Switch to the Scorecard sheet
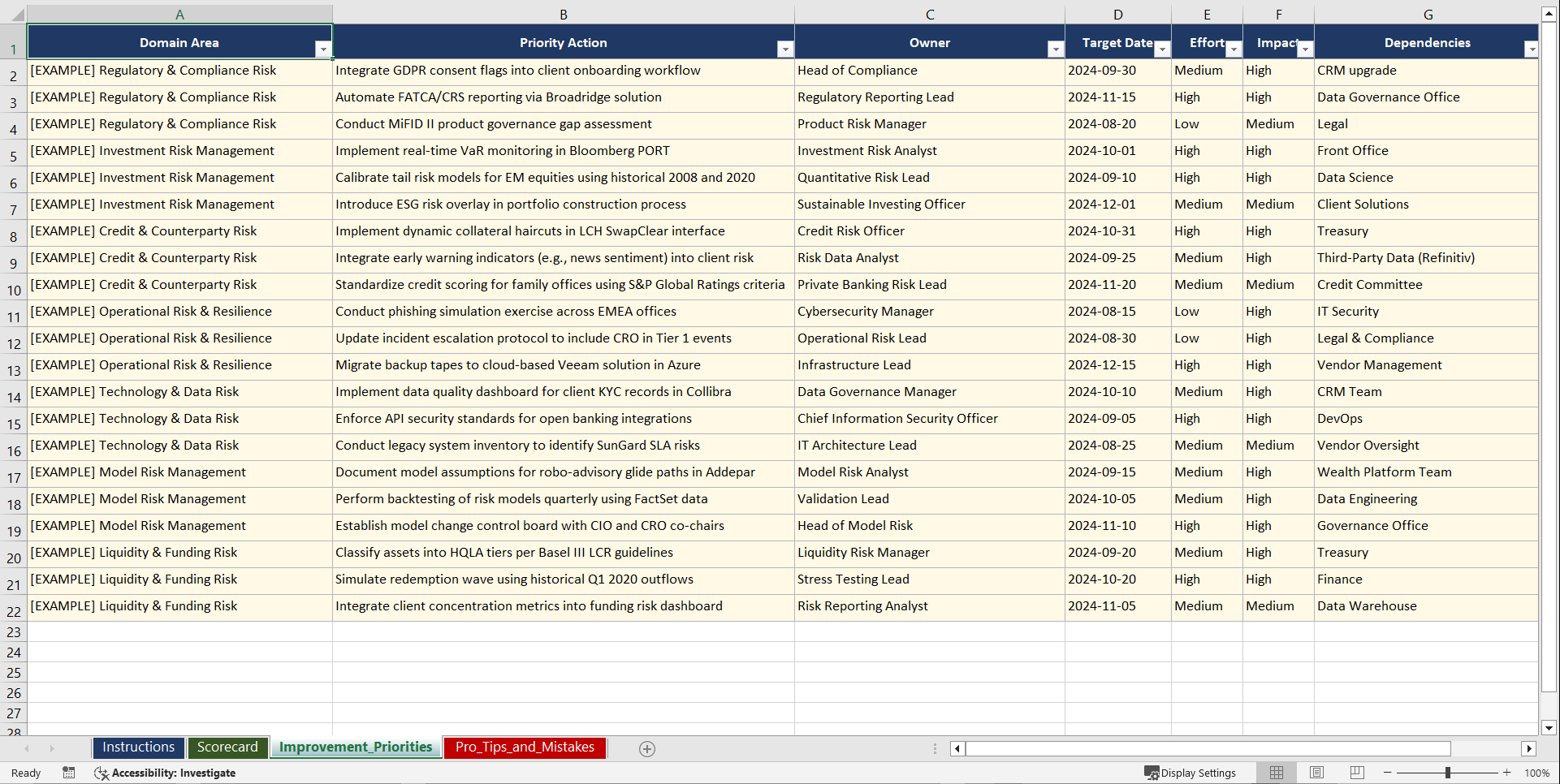Screen dimensions: 1560x784 pos(228,747)
